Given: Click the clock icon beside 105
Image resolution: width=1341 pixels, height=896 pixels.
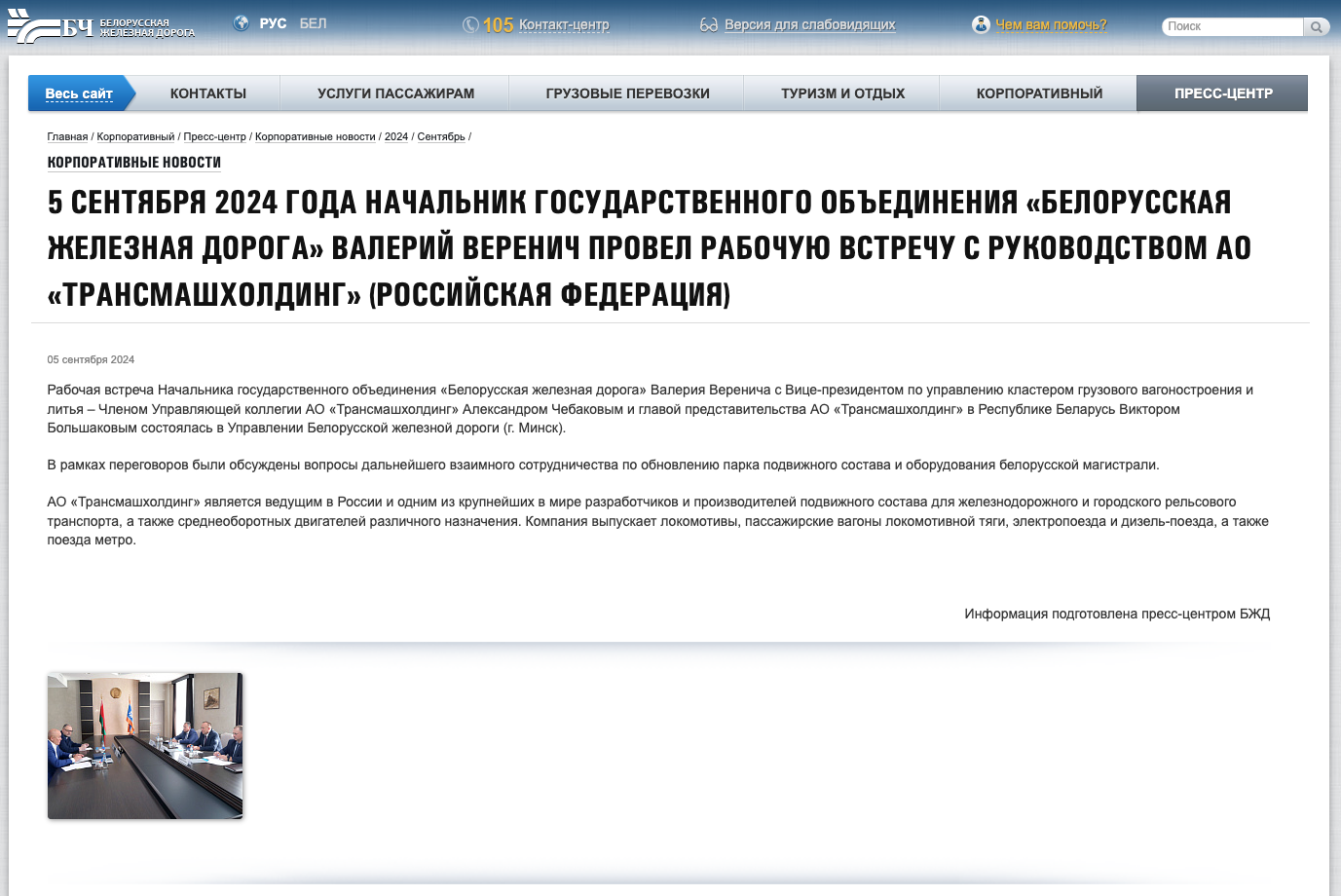Looking at the screenshot, I should (x=469, y=24).
